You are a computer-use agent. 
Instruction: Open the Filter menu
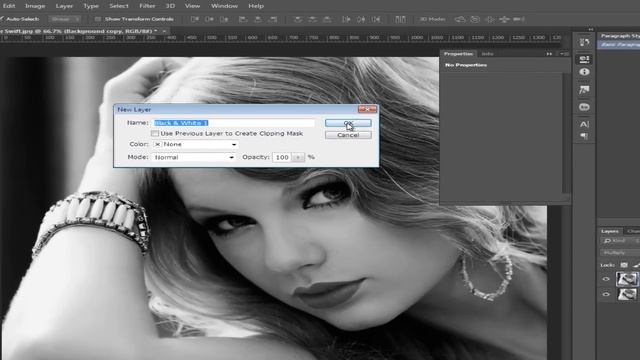pos(147,6)
